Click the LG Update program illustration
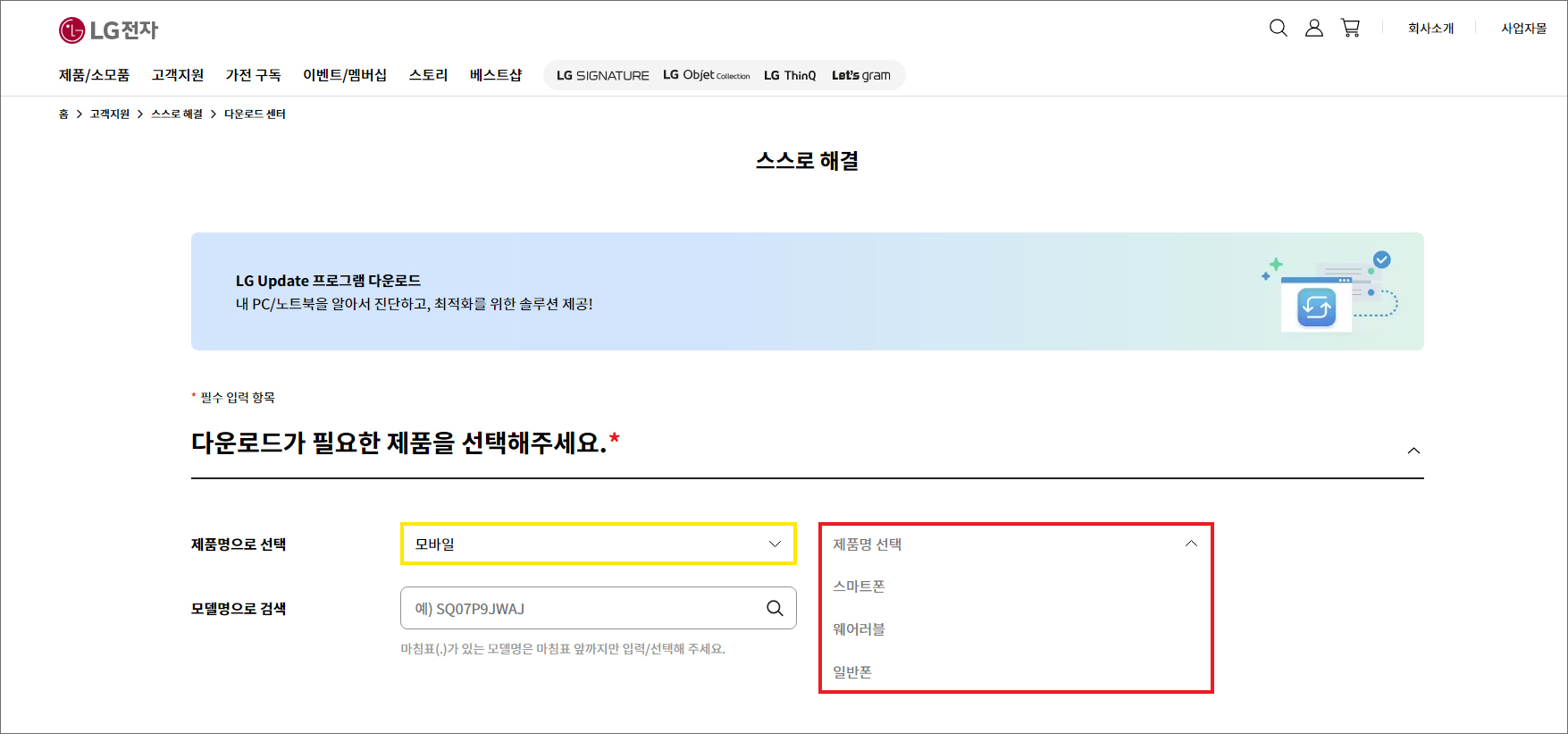 (1330, 291)
